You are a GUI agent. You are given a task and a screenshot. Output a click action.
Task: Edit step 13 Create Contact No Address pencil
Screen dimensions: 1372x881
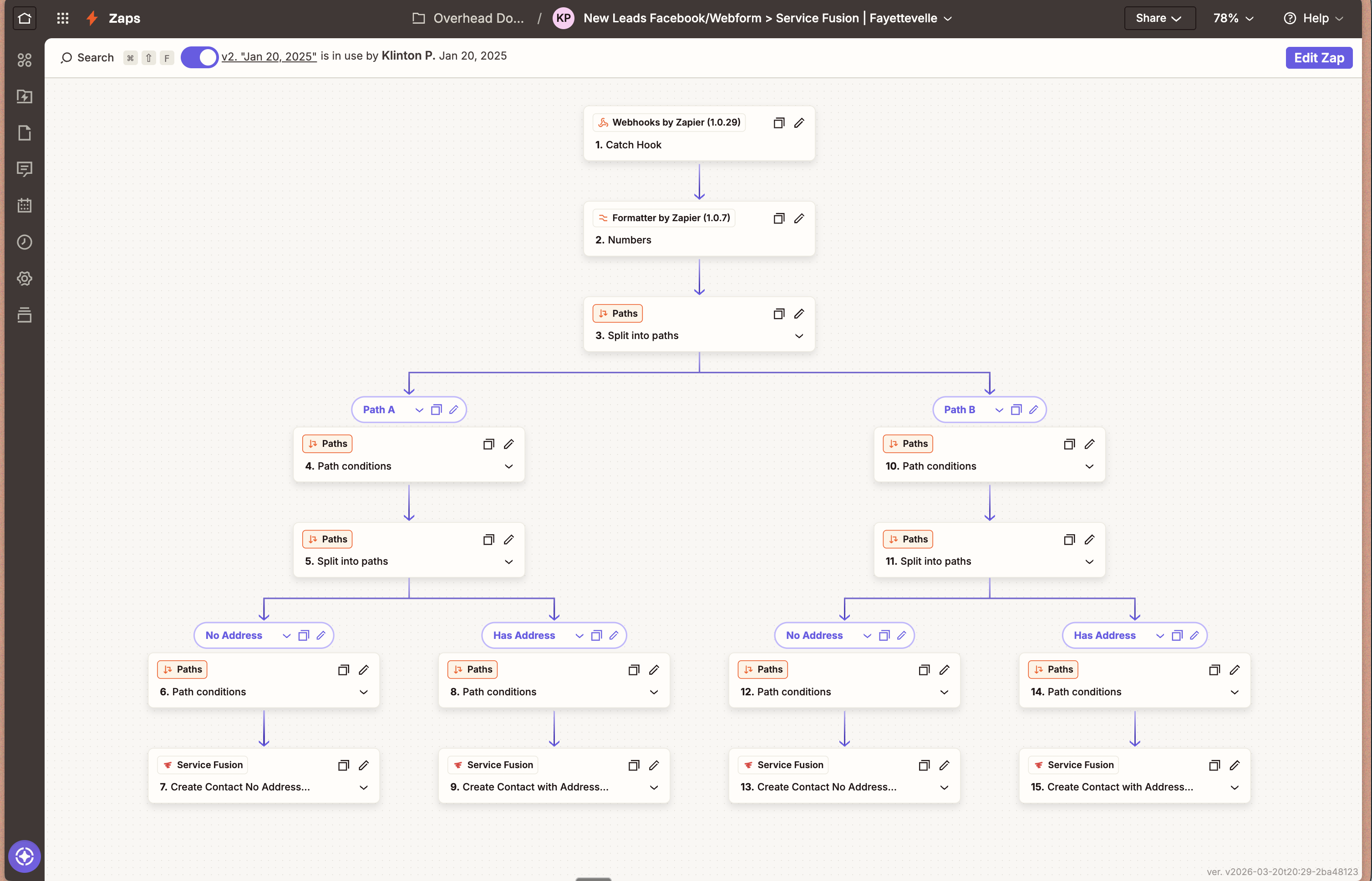click(x=945, y=765)
